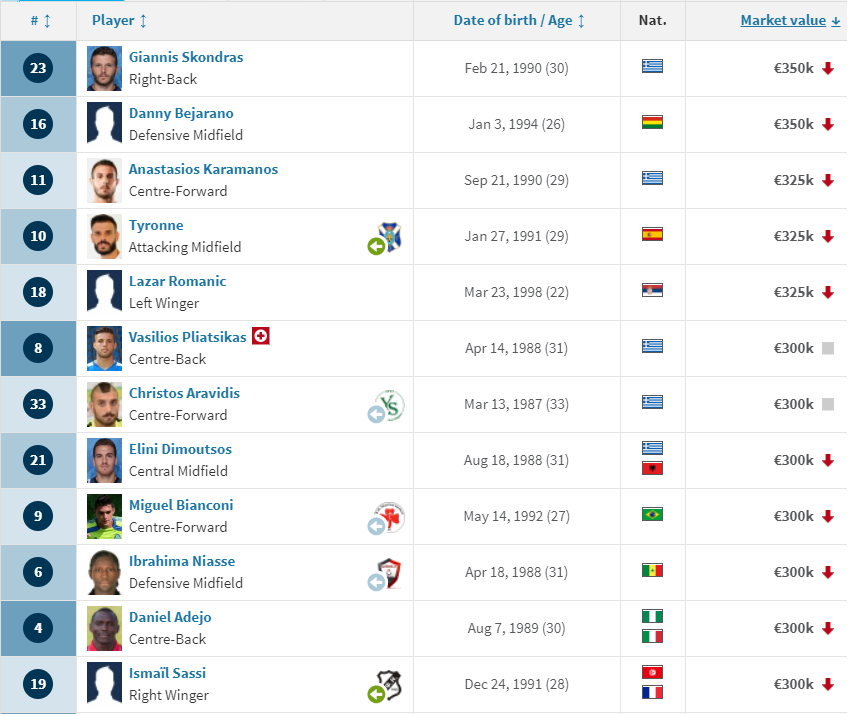Open Daniel Adejo's profile link
This screenshot has width=848, height=714.
tap(170, 617)
